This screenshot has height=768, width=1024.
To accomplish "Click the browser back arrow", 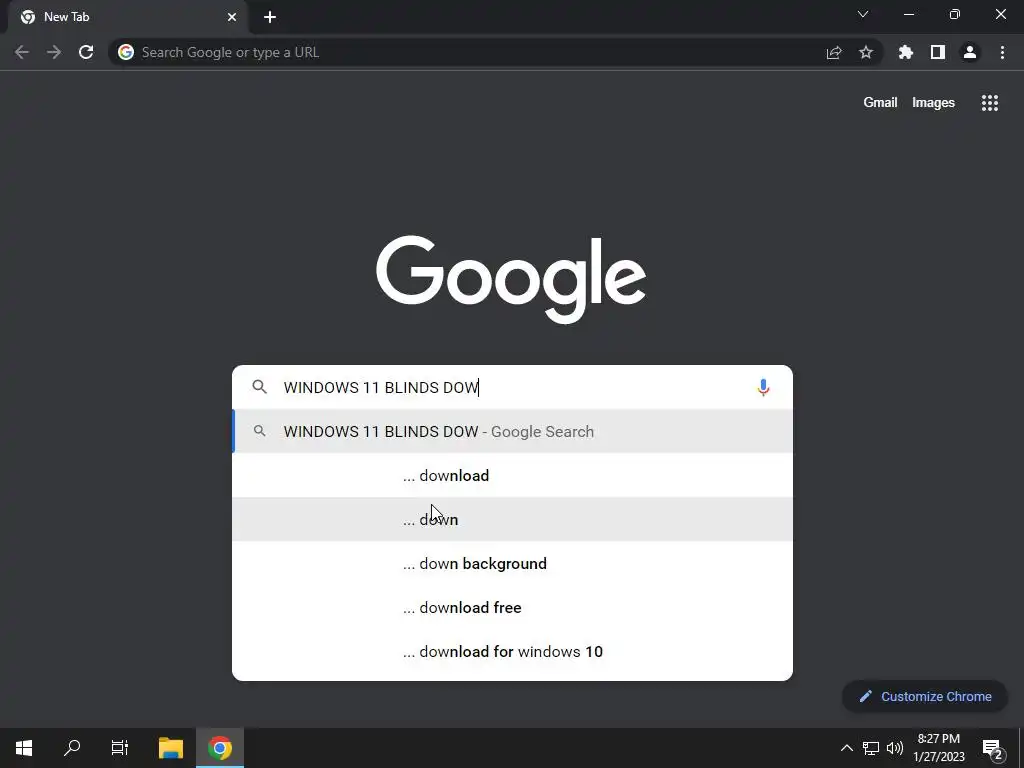I will tap(22, 52).
